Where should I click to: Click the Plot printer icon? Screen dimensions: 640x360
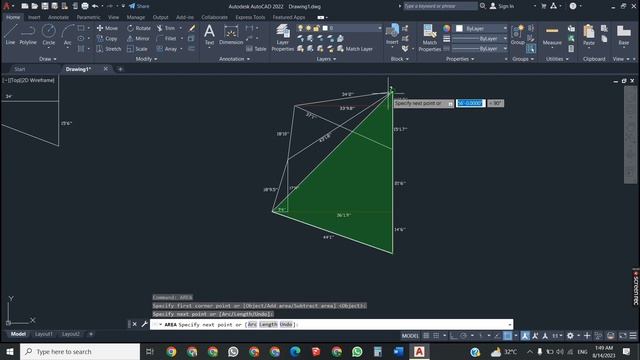coord(85,6)
